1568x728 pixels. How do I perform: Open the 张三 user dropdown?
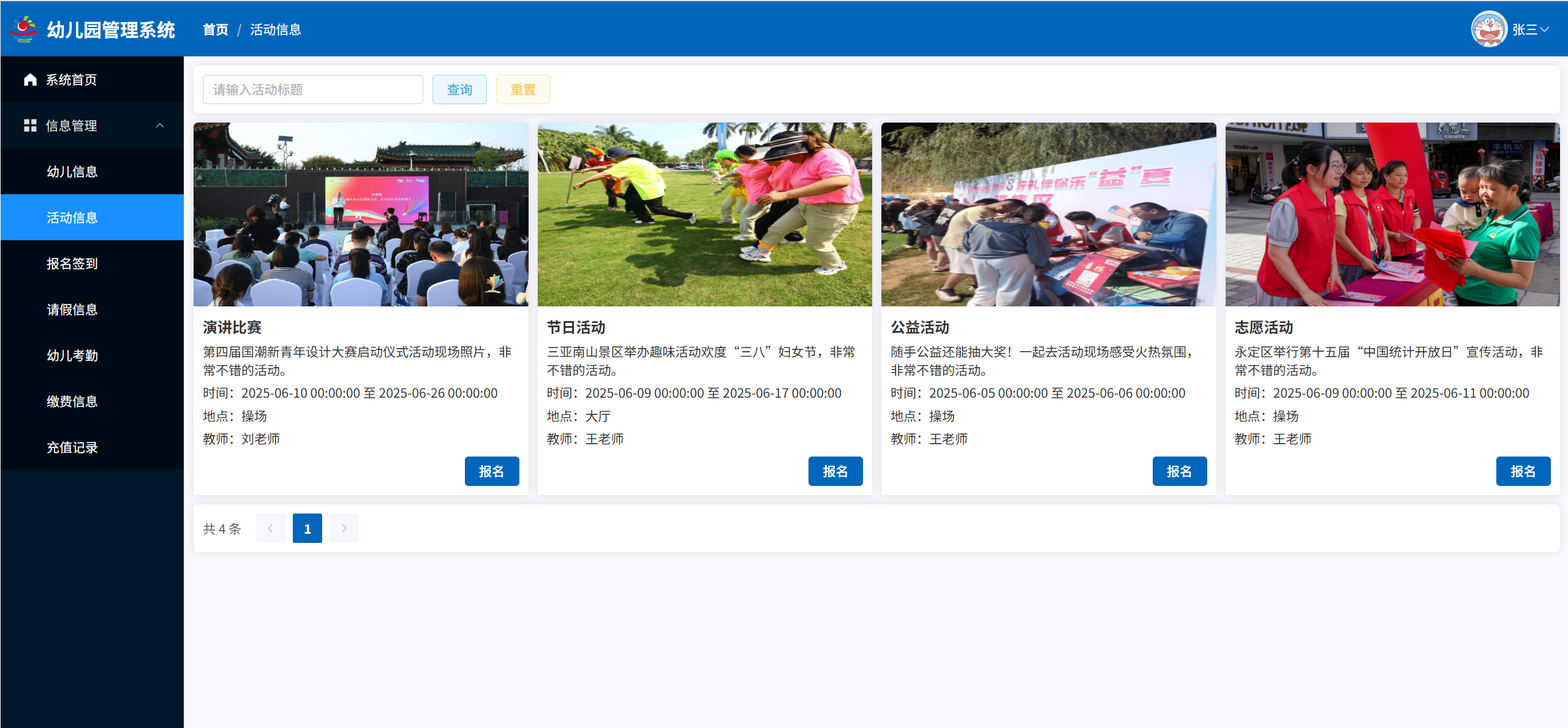1531,29
